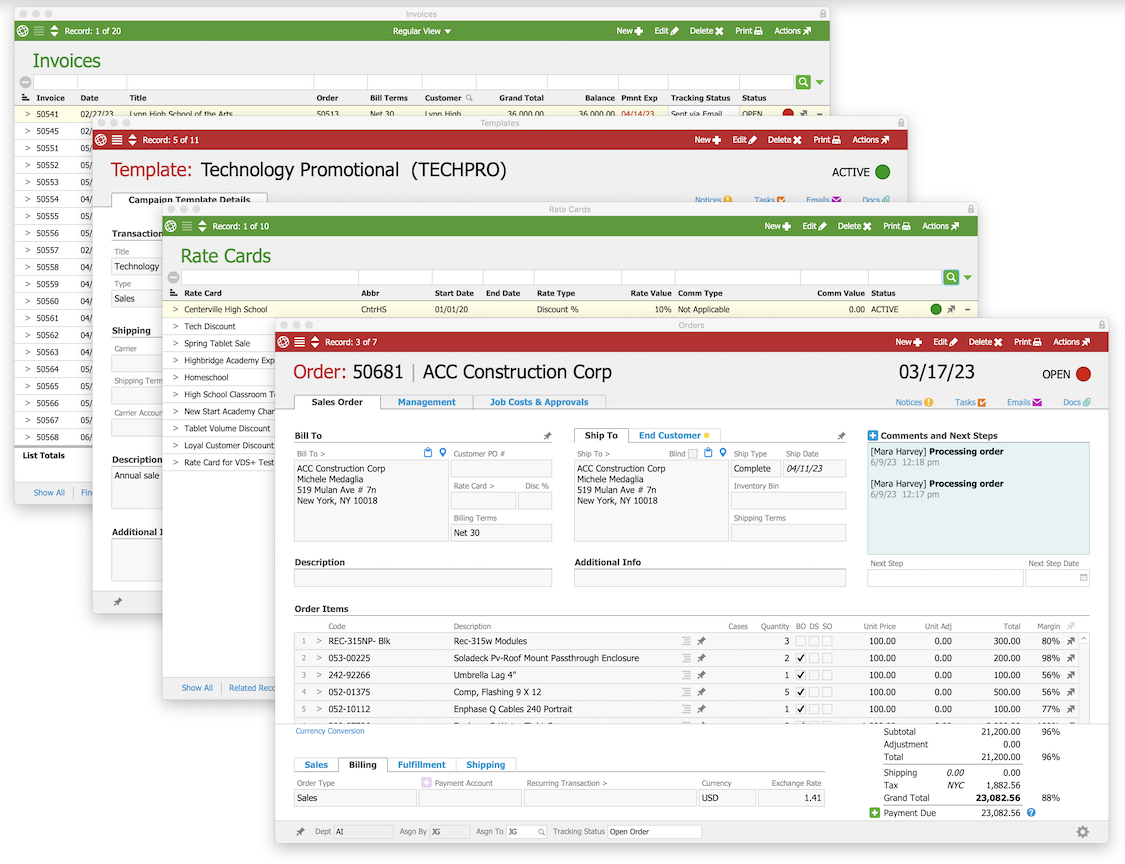This screenshot has height=864, width=1125.
Task: Uncheck BO checkbox for Soladeck Pv-Roof Mount row
Action: (x=800, y=658)
